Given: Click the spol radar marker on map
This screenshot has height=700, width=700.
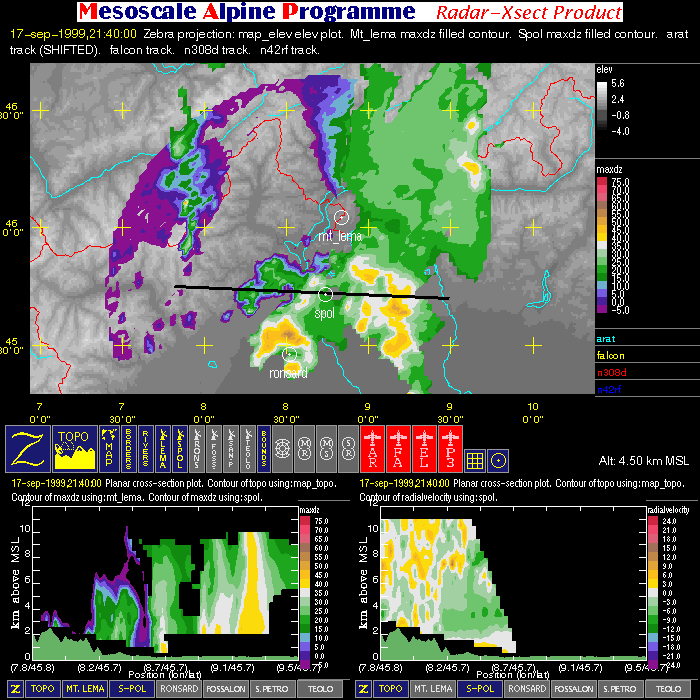Looking at the screenshot, I should 325,295.
